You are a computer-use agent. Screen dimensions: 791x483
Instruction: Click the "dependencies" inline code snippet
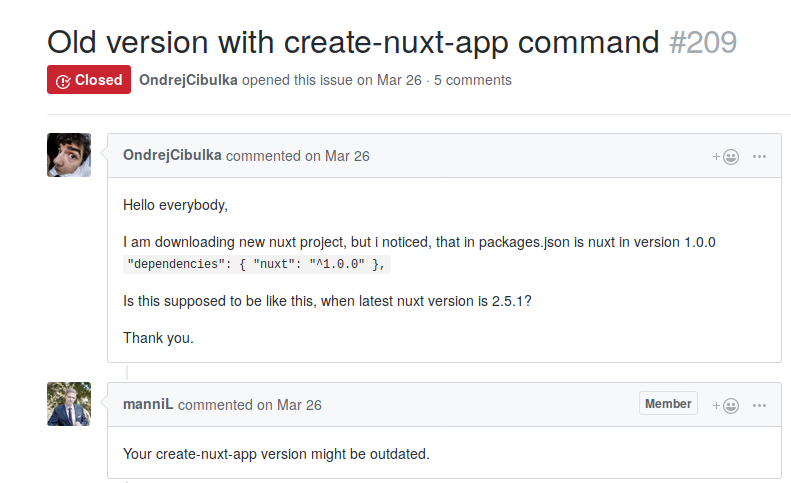(256, 264)
